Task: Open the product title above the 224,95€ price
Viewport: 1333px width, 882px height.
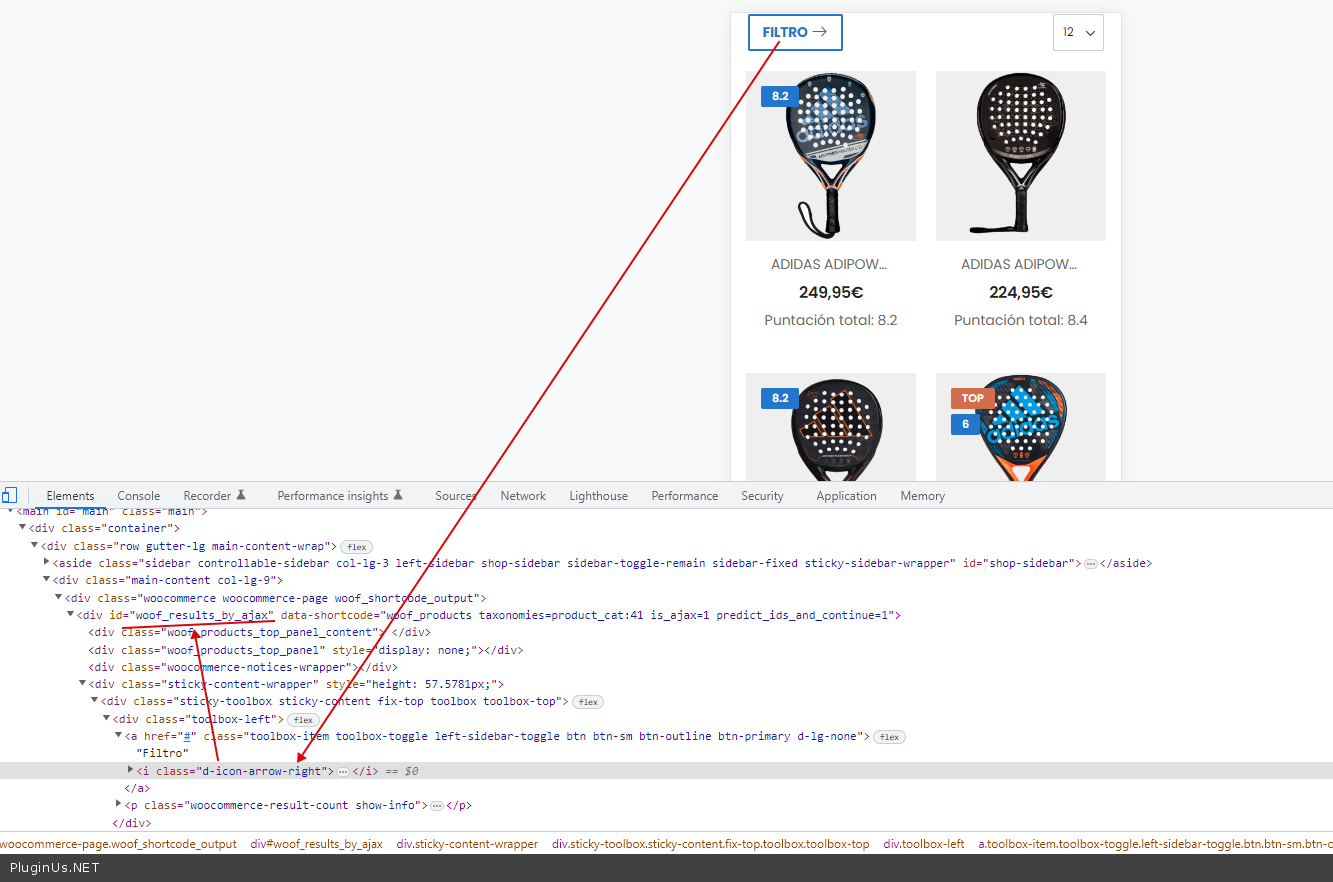Action: coord(1020,265)
